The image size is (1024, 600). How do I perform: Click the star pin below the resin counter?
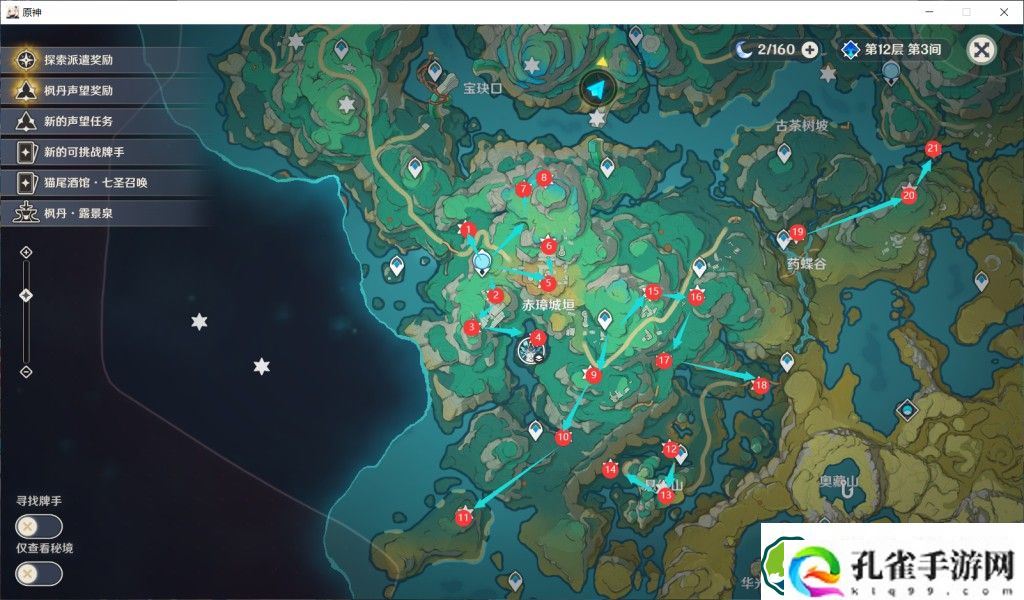828,73
